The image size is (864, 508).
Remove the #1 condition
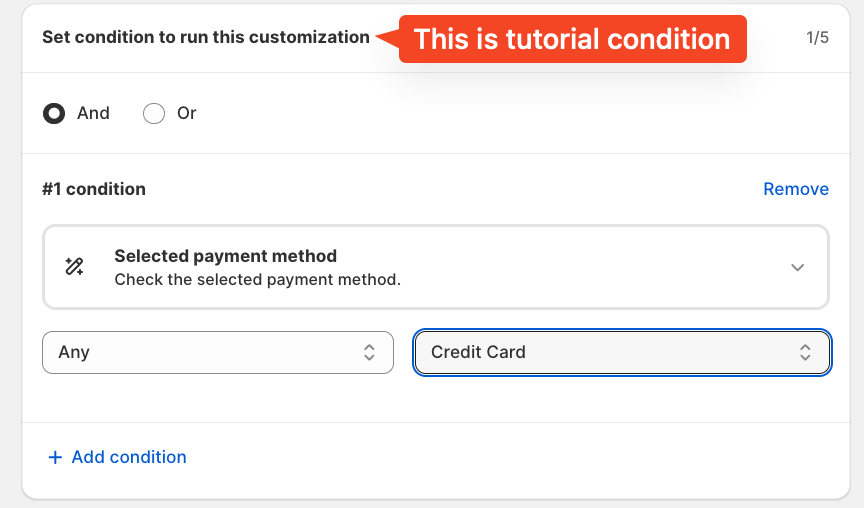coord(796,189)
